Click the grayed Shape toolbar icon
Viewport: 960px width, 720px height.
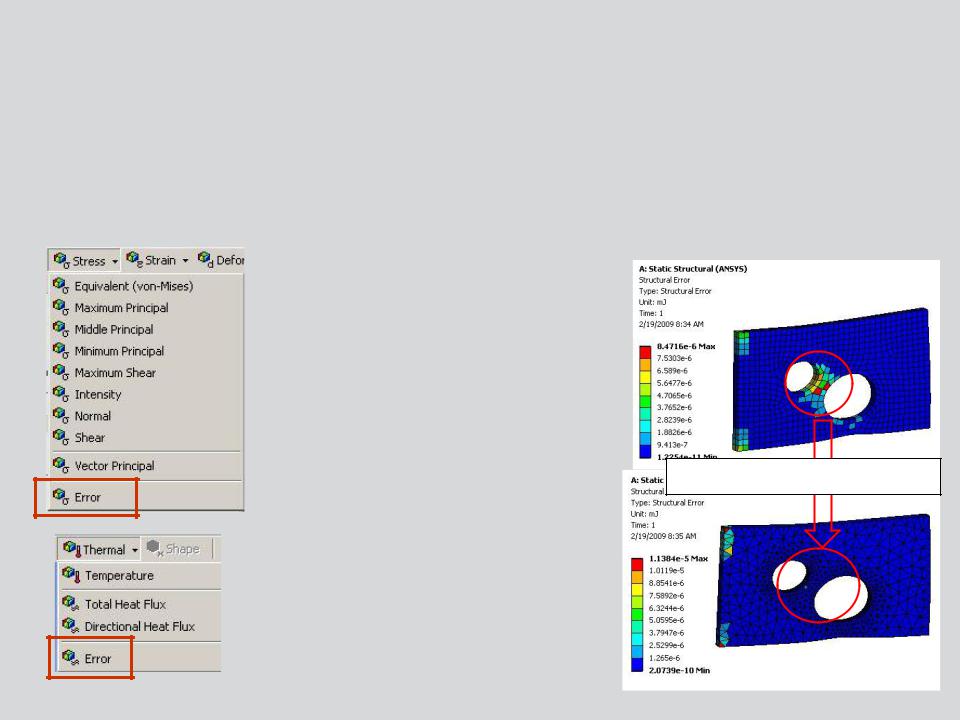point(154,548)
